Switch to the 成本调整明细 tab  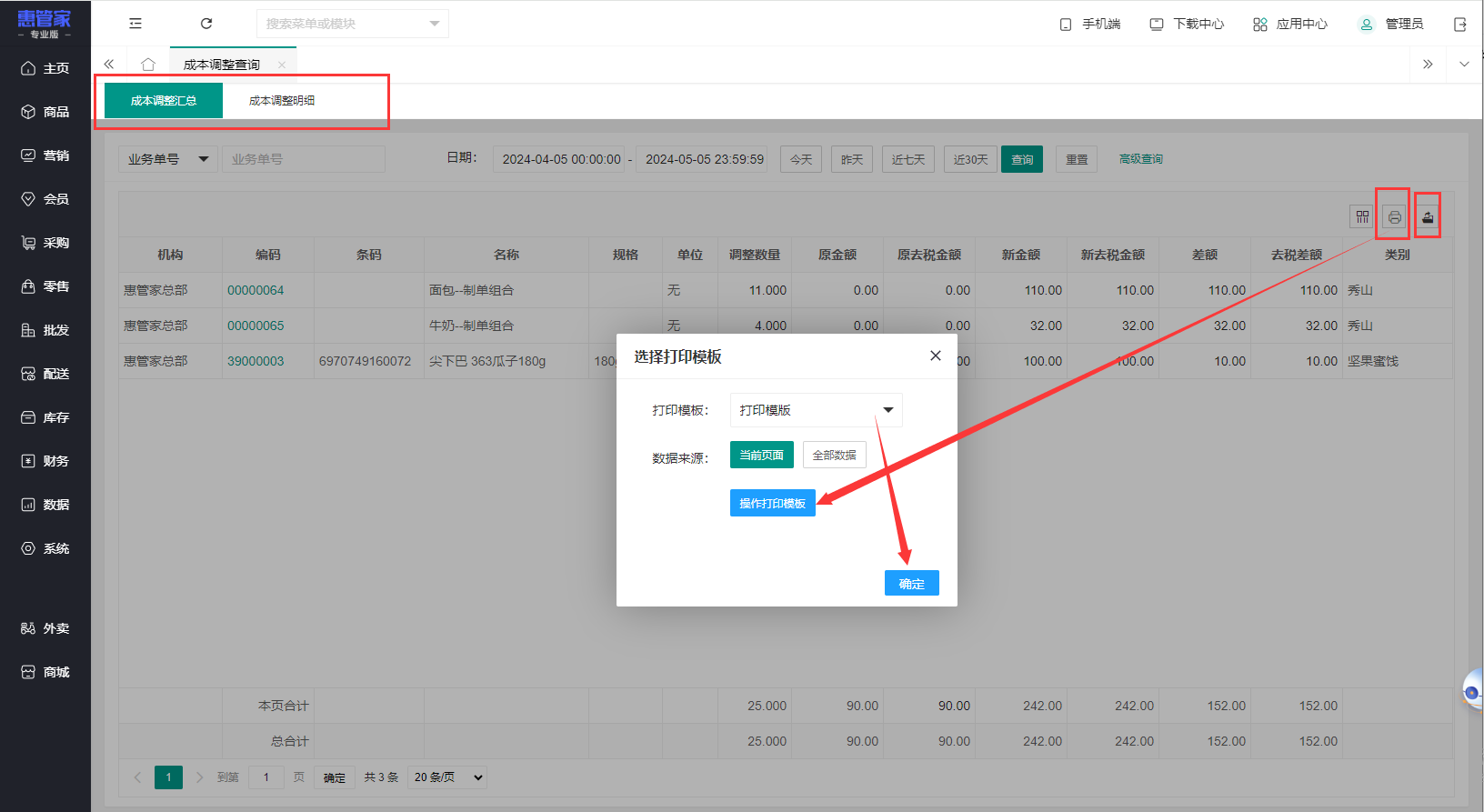coord(282,101)
